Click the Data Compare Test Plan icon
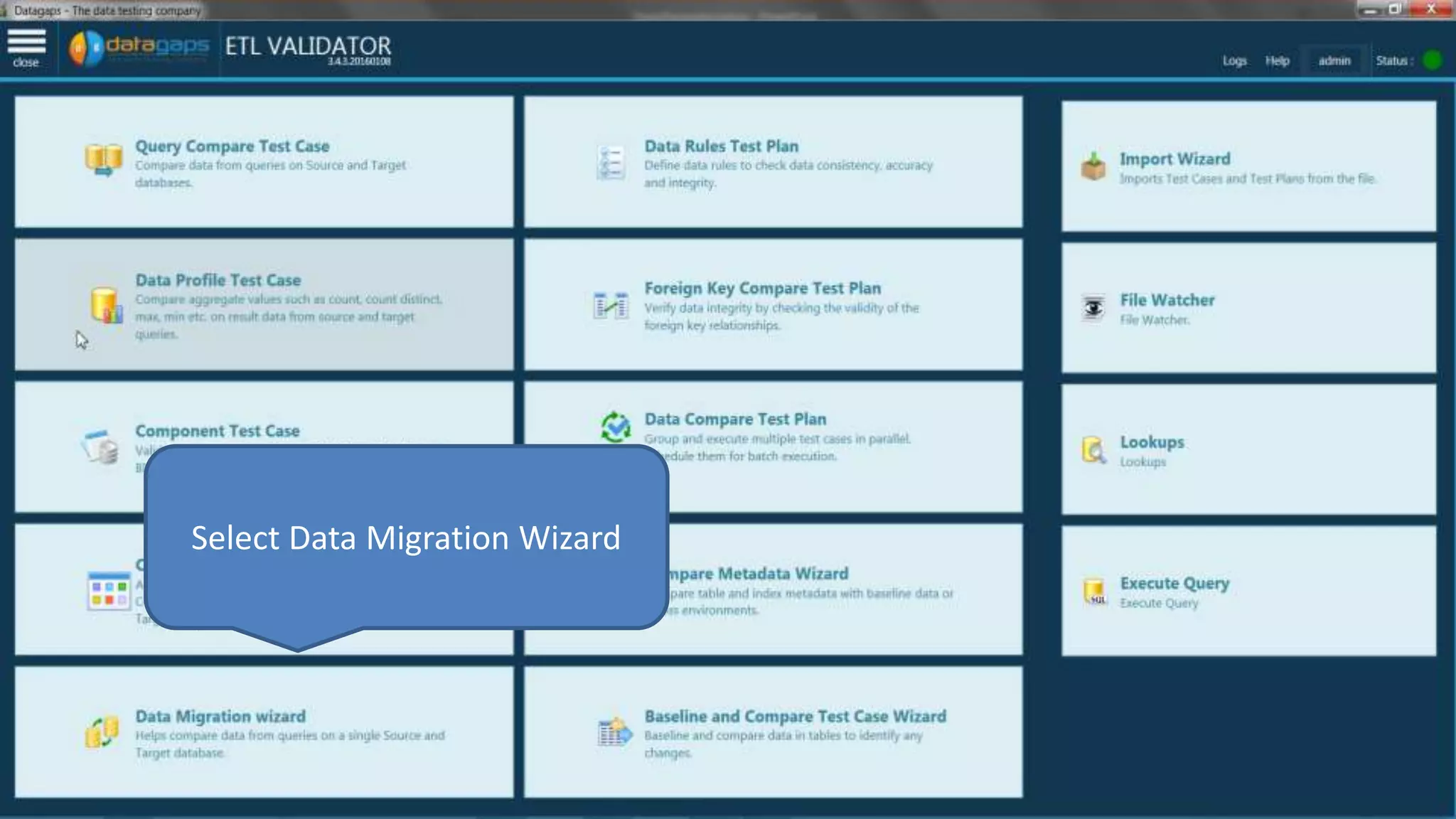The height and width of the screenshot is (819, 1456). (615, 427)
